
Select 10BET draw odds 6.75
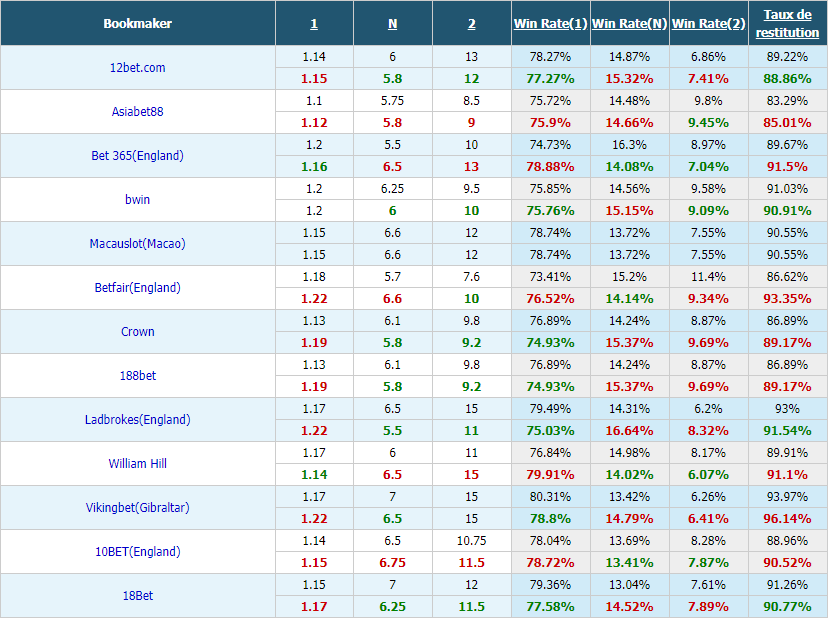coord(392,563)
